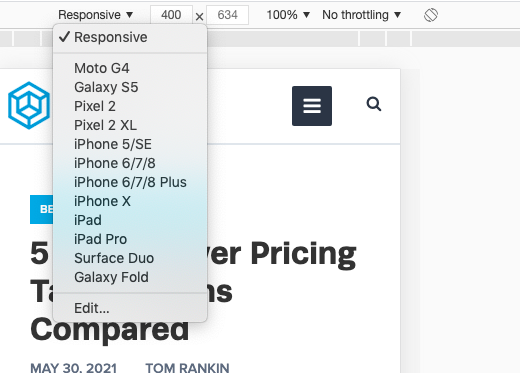Click the viewport width field showing 400
520x373 pixels.
pos(171,15)
